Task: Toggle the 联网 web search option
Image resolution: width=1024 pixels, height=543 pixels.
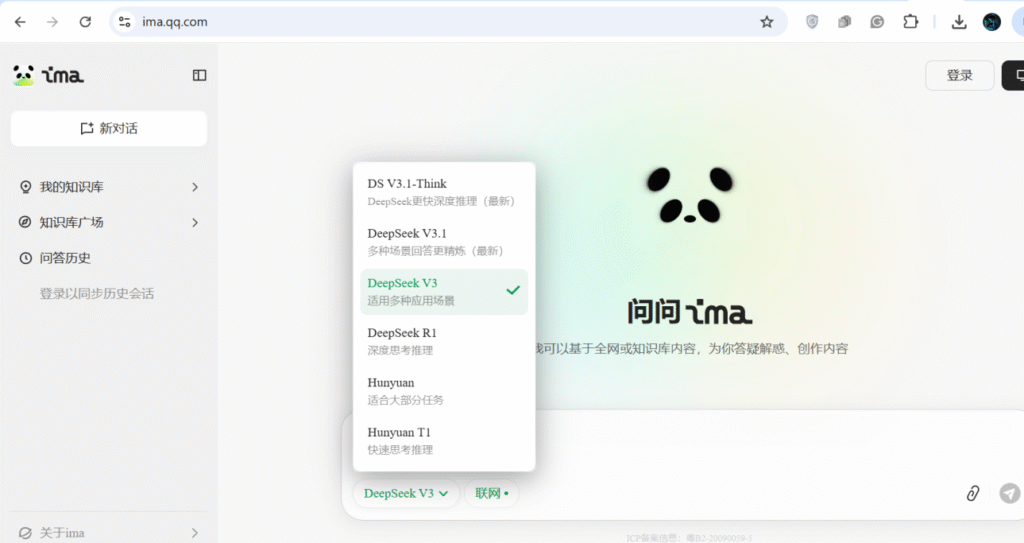Action: point(491,493)
